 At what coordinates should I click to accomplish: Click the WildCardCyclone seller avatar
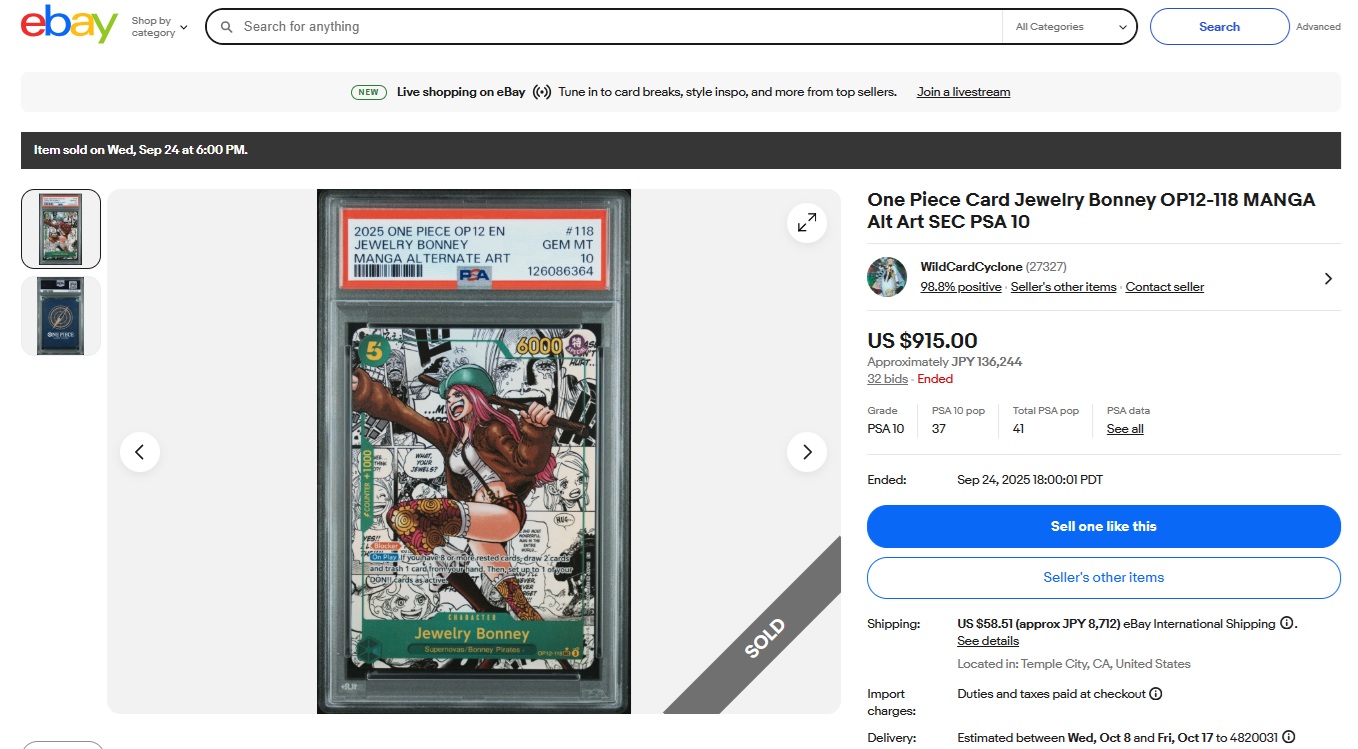(887, 277)
